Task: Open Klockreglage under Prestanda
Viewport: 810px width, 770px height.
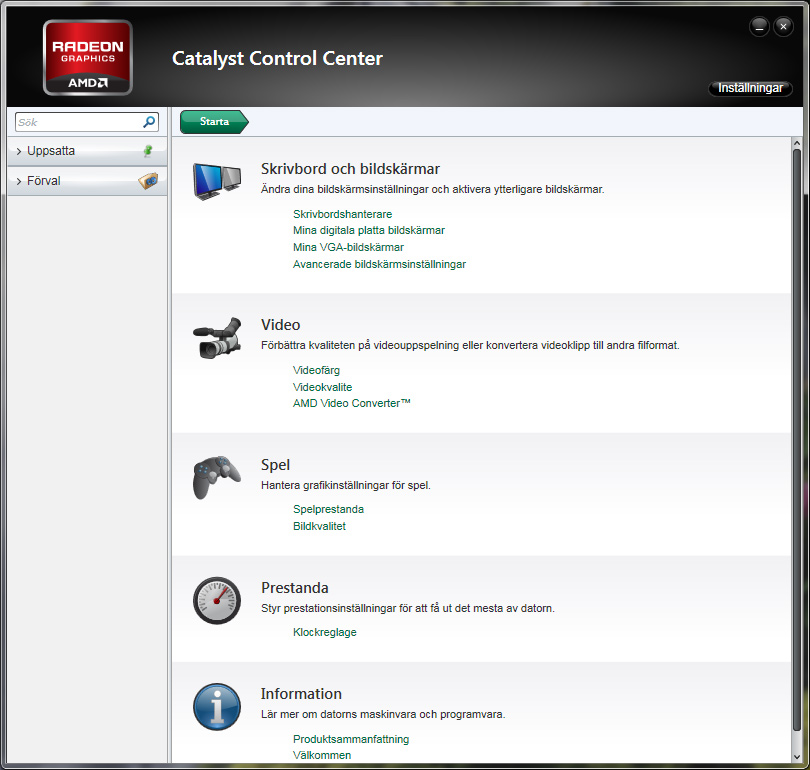Action: (324, 632)
